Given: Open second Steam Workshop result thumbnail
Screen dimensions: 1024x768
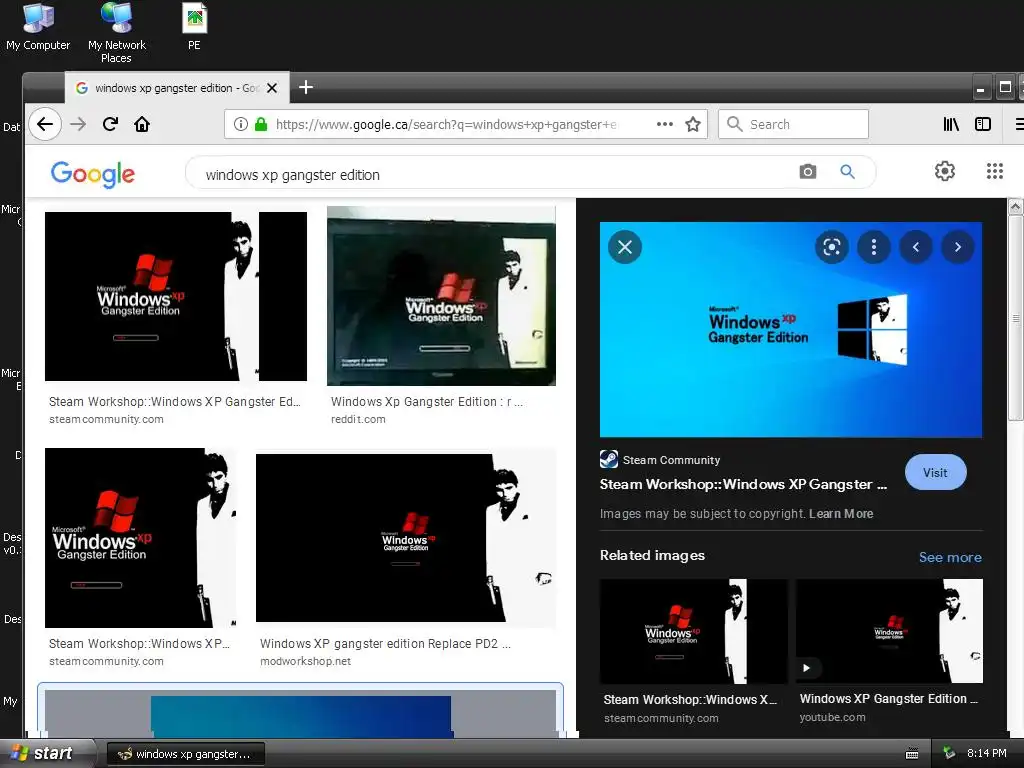Looking at the screenshot, I should (x=140, y=538).
